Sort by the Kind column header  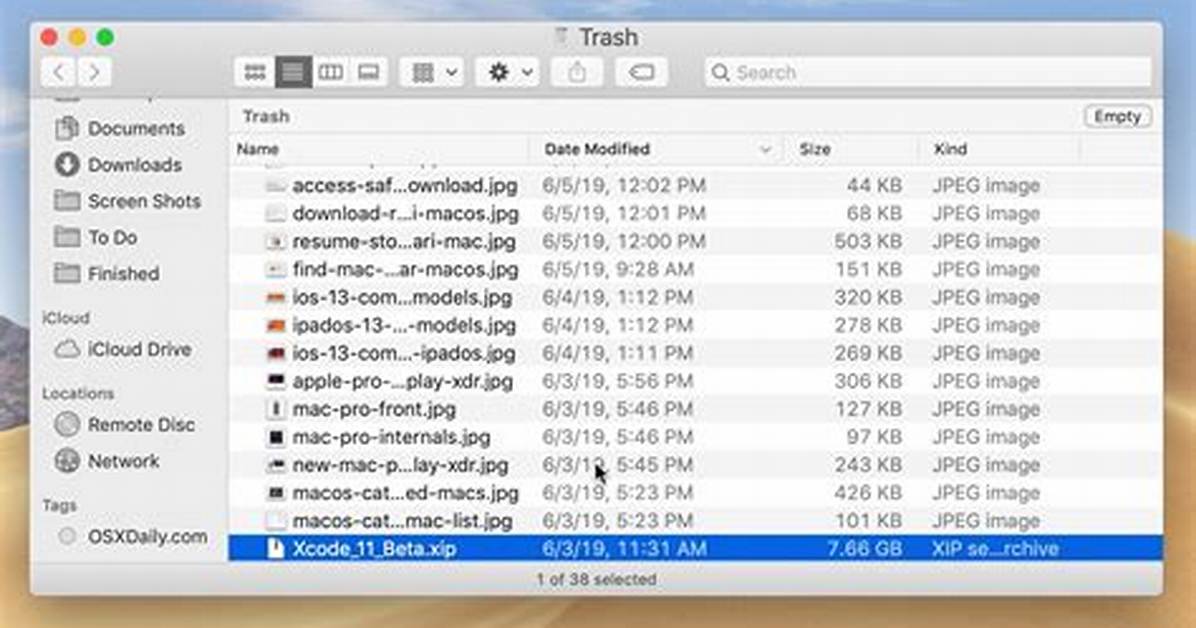point(950,149)
